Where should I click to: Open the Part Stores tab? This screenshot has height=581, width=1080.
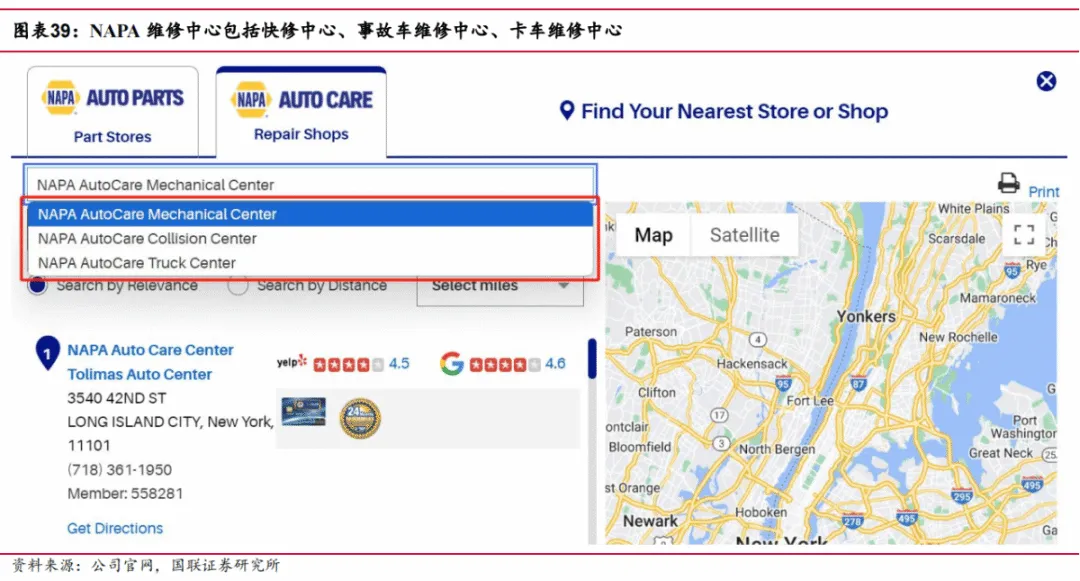pyautogui.click(x=112, y=112)
